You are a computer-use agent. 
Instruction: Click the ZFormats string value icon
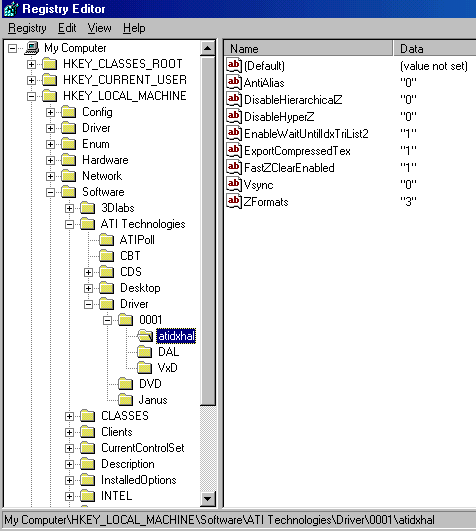coord(234,201)
